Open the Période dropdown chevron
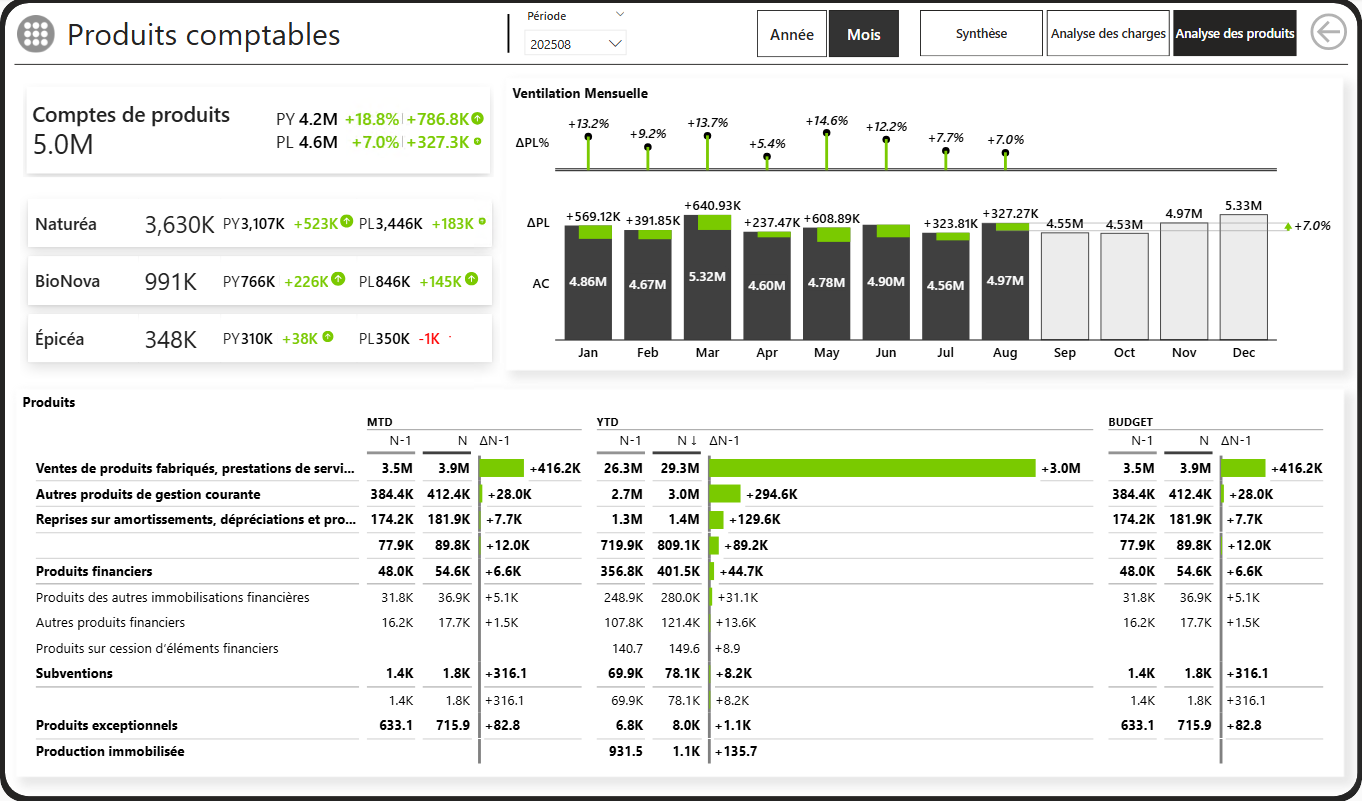This screenshot has height=801, width=1362. 619,16
